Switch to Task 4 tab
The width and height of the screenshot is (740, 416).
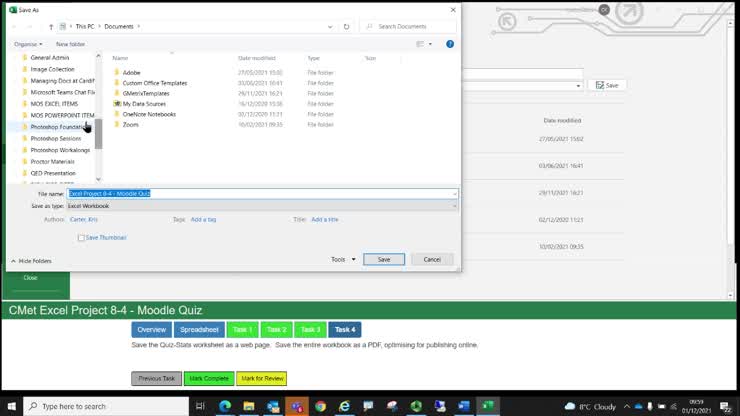(x=345, y=330)
